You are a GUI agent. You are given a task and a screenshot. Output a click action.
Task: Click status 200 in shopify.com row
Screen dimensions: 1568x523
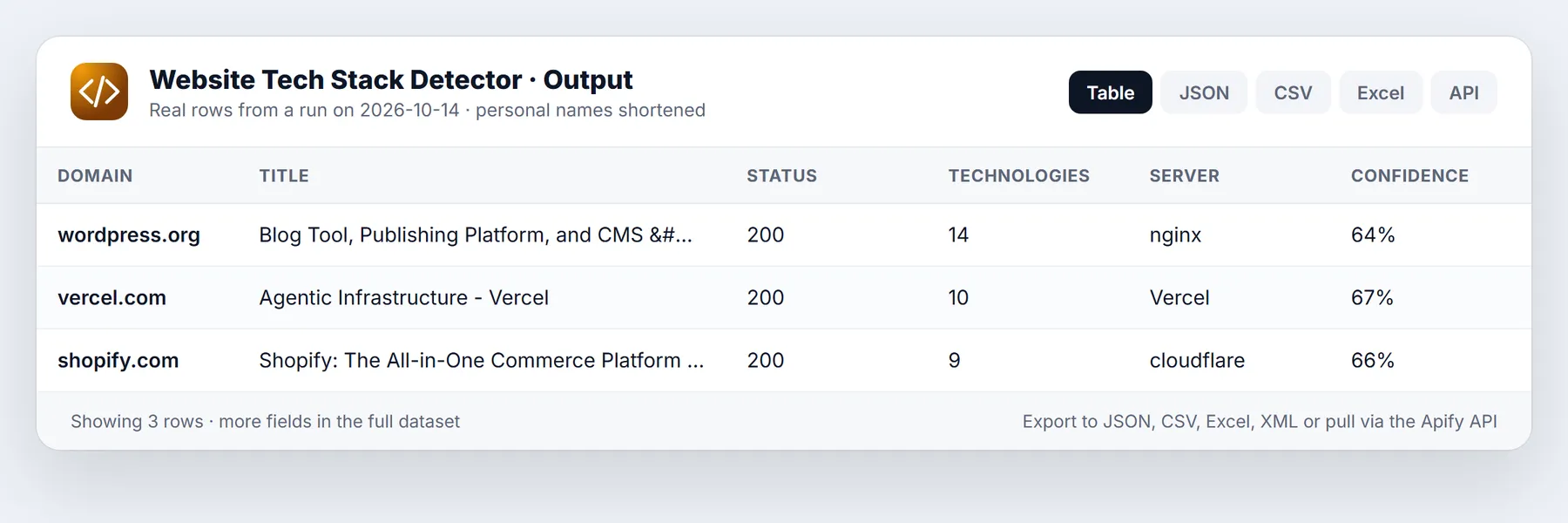coord(766,360)
